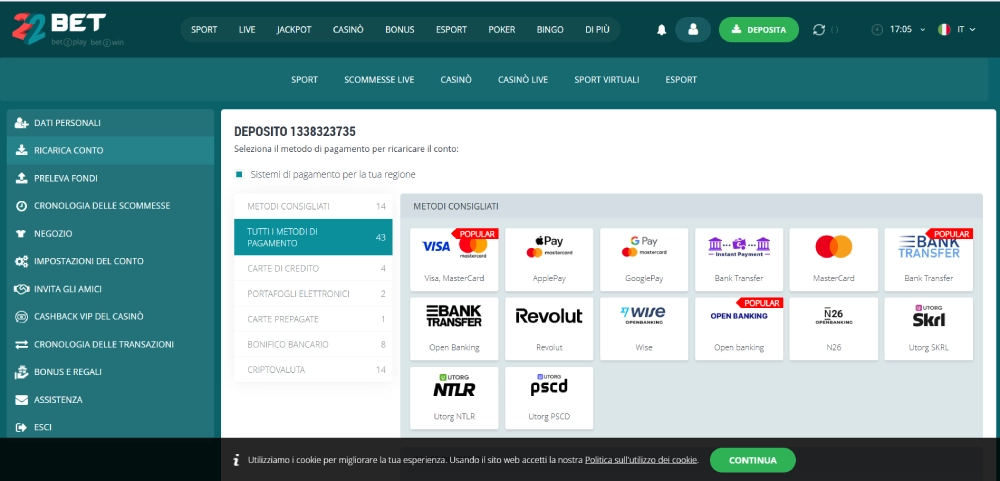The image size is (1000, 481).
Task: Open the Politica sull'utilizzo dei cookie link
Action: [x=641, y=460]
